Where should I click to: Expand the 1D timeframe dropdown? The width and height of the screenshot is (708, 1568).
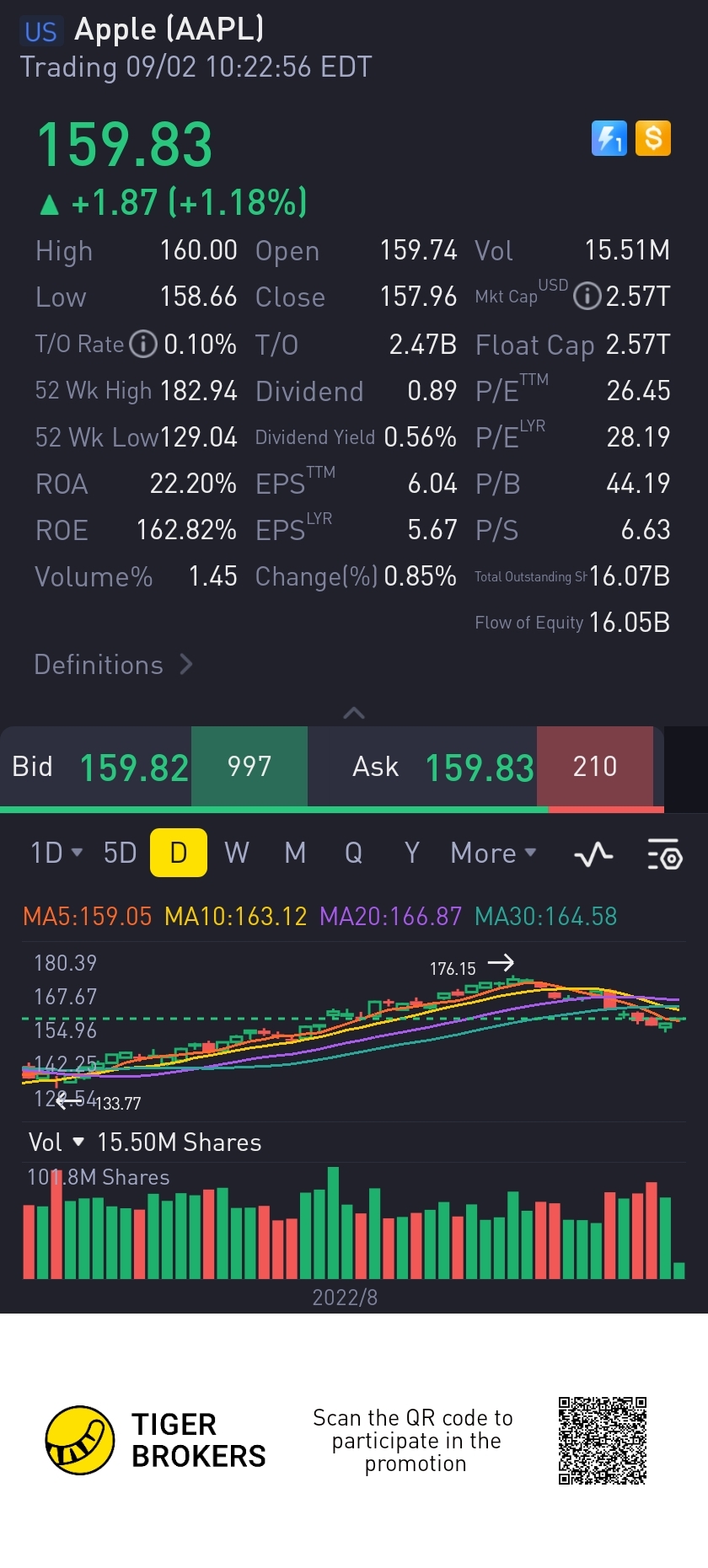[x=56, y=853]
